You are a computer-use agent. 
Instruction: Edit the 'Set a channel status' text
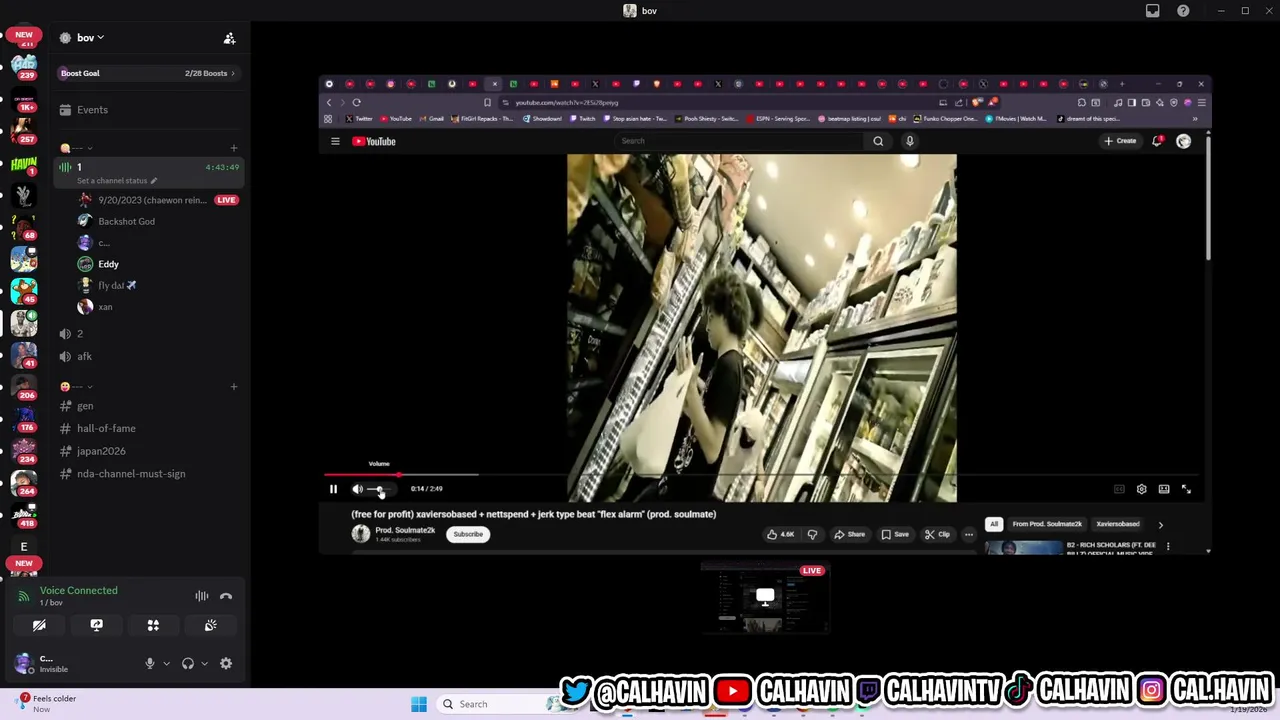pyautogui.click(x=117, y=181)
